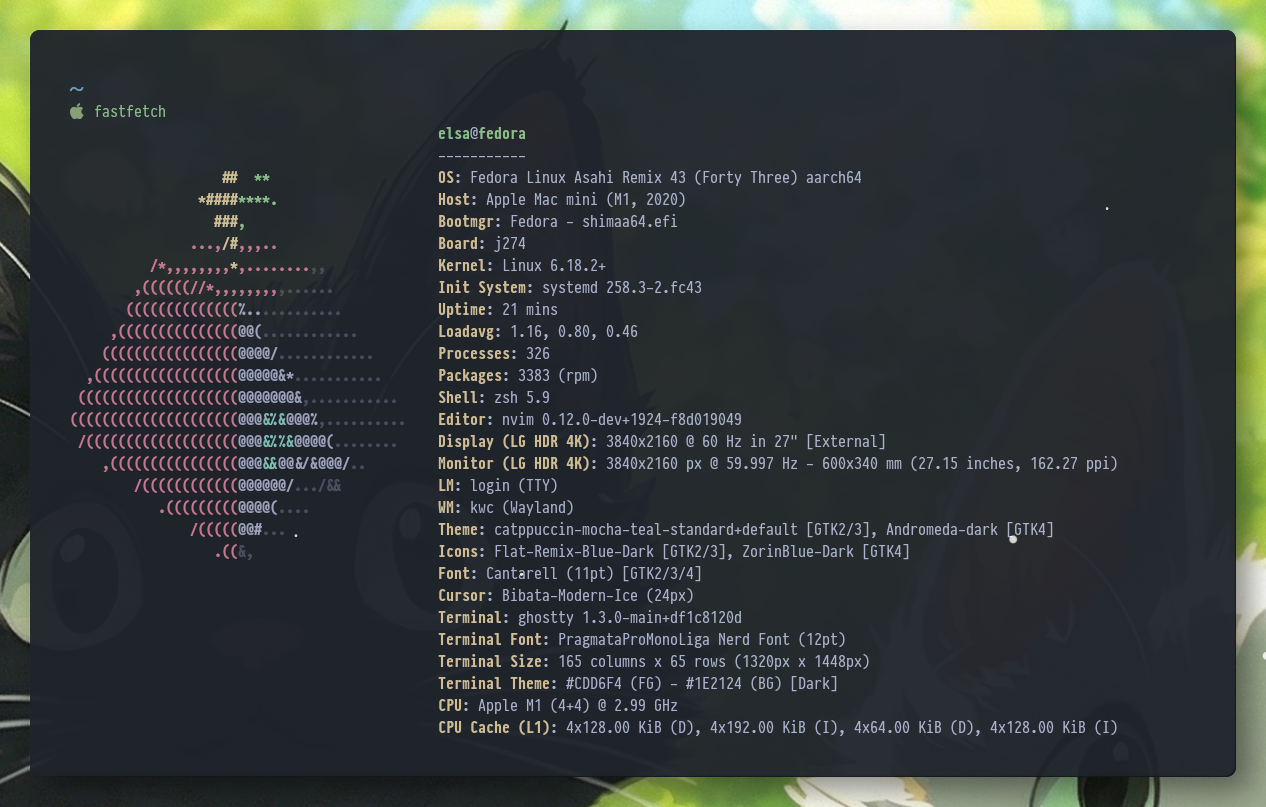The image size is (1266, 807).
Task: Click the Uptime 21 mins line
Action: [x=498, y=310]
